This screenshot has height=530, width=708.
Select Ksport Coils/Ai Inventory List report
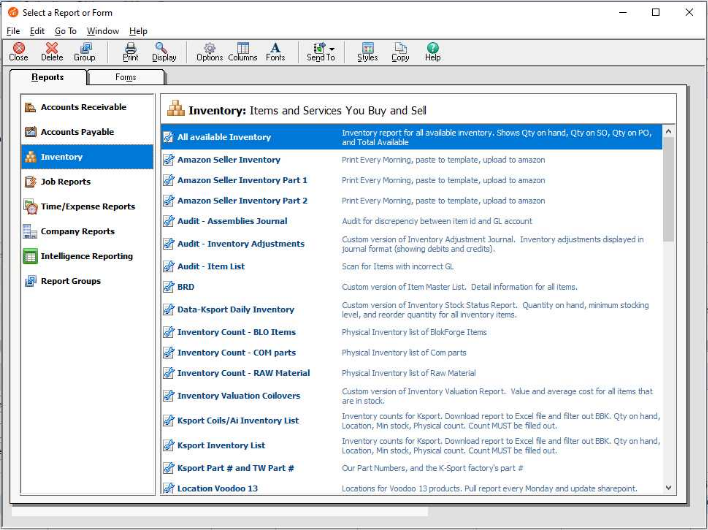pyautogui.click(x=412, y=421)
